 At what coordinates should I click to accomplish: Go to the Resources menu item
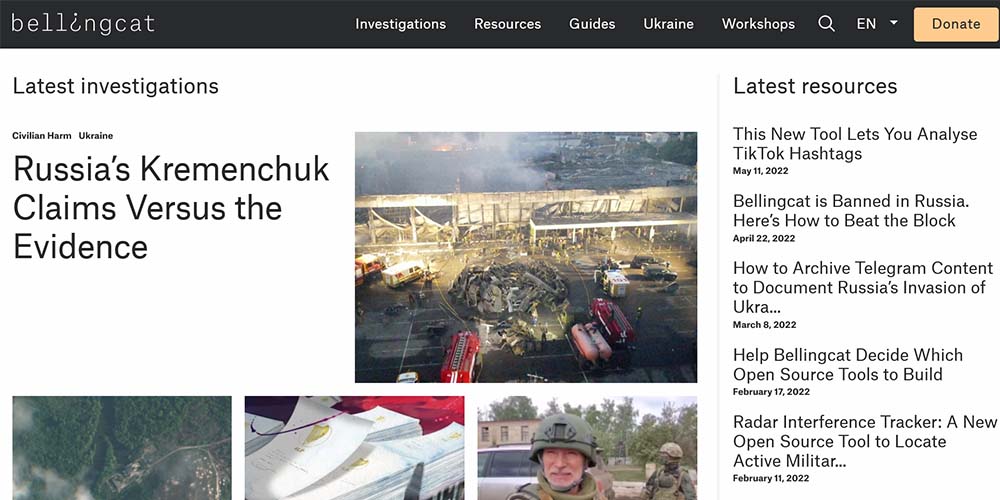[508, 24]
